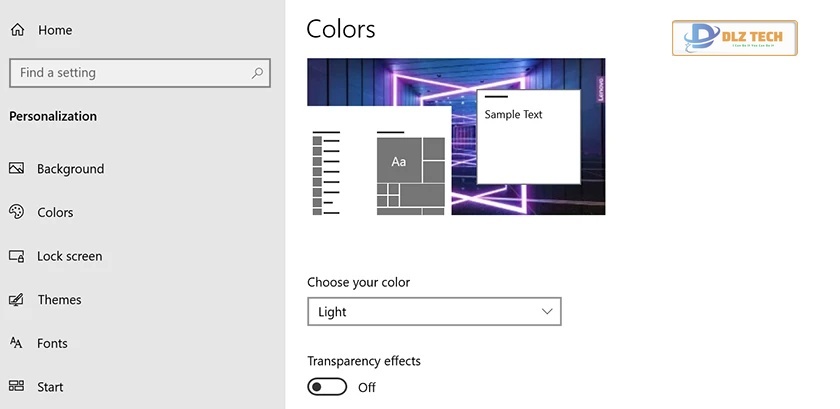The height and width of the screenshot is (409, 840).
Task: Select Fonts in the sidebar
Action: click(53, 343)
